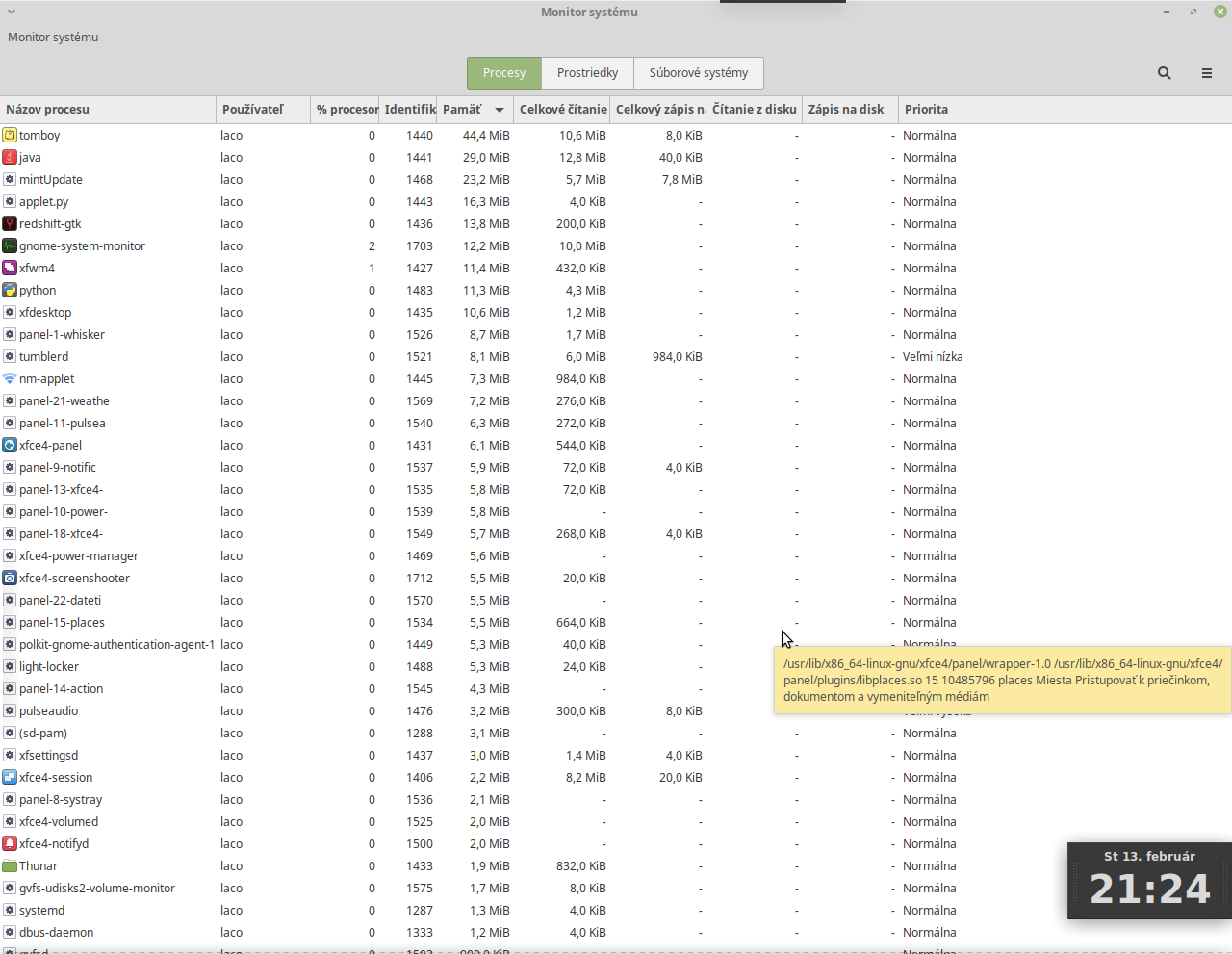
Task: Select the Procesy tab
Action: (x=504, y=73)
